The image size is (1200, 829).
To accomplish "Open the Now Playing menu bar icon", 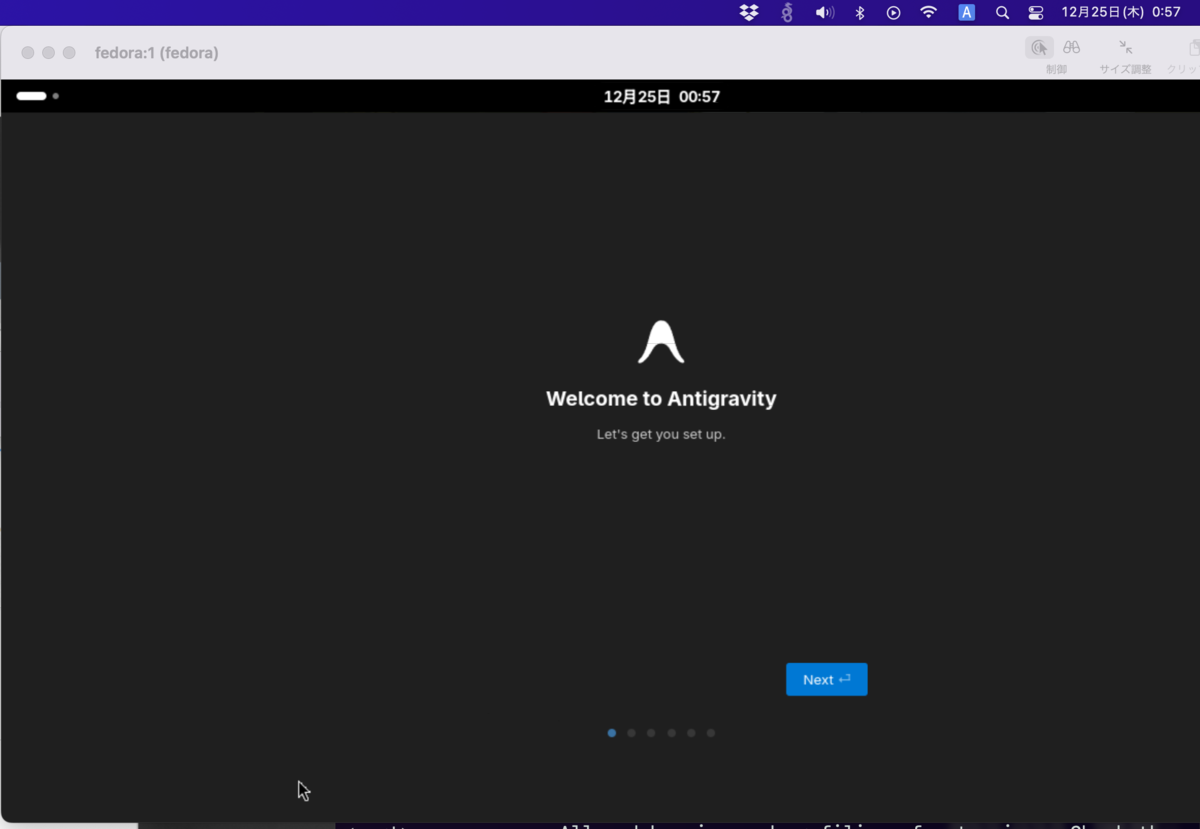I will [x=893, y=13].
